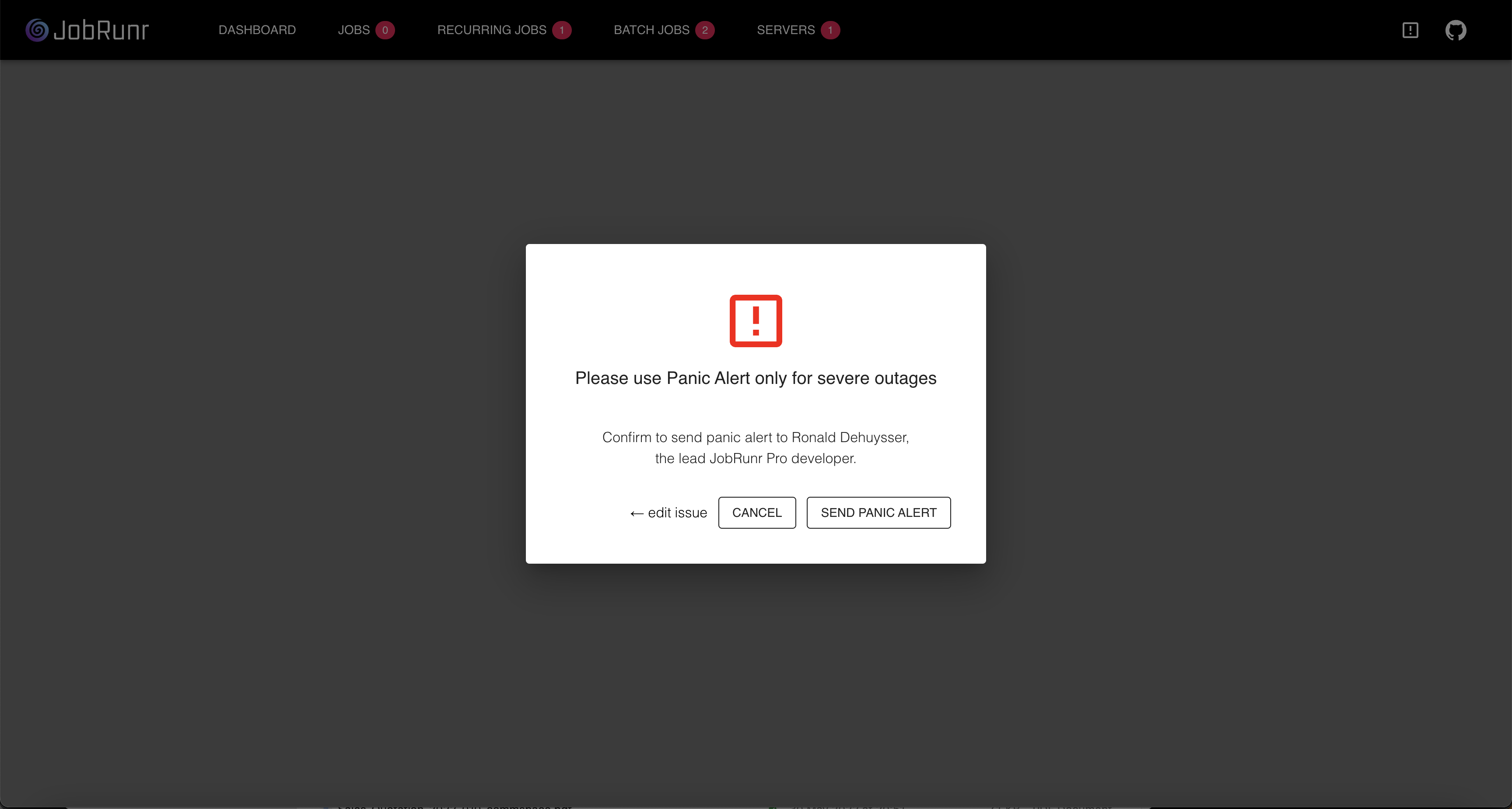Go to the Jobs tab

click(353, 30)
